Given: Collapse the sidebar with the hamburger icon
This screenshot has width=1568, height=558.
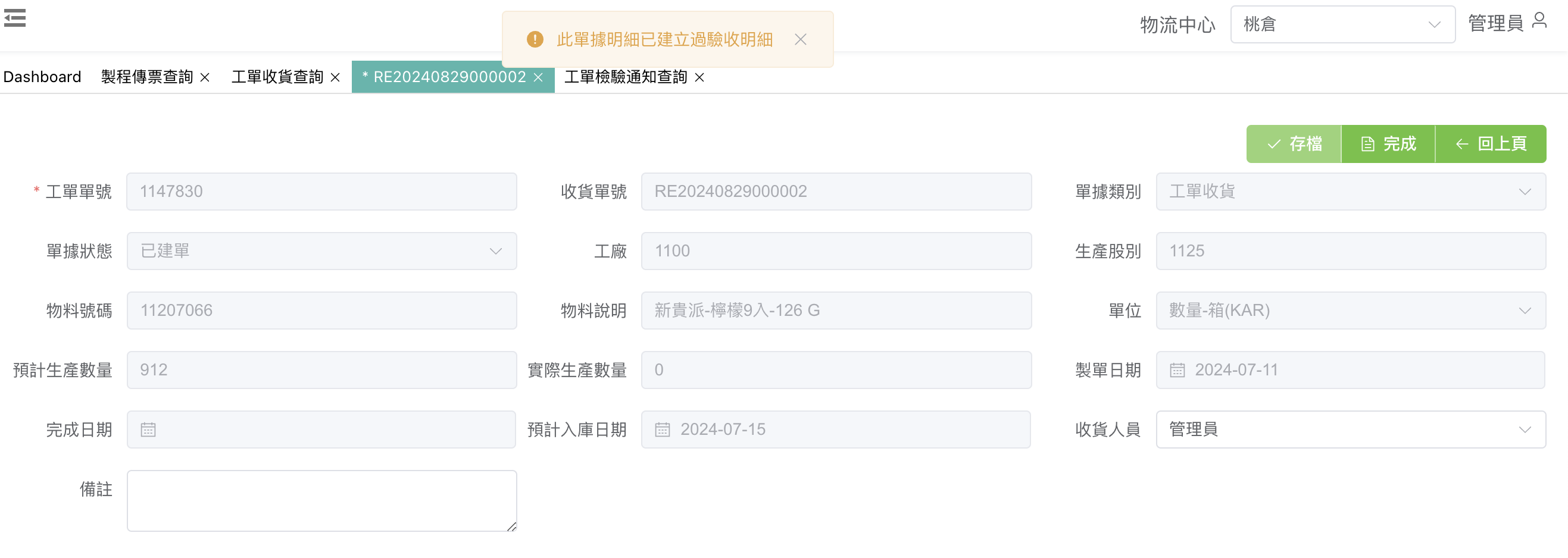Looking at the screenshot, I should click(x=15, y=18).
